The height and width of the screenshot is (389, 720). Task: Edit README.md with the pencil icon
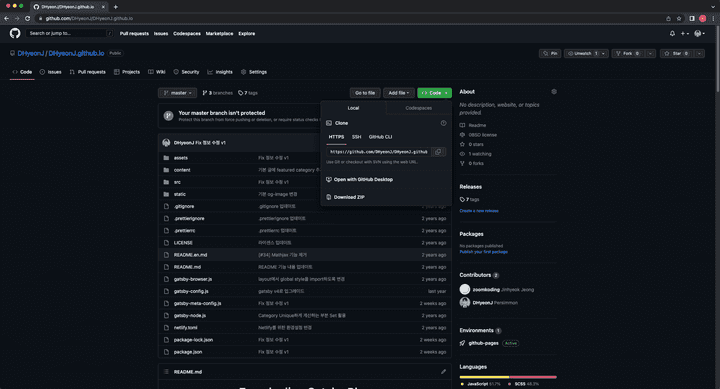[x=443, y=372]
